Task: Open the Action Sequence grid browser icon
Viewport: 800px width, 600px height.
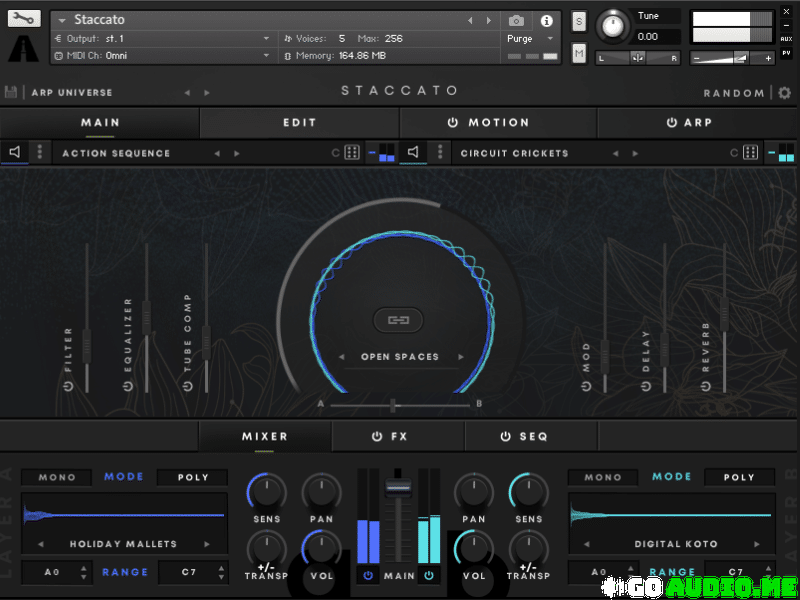Action: [x=352, y=153]
